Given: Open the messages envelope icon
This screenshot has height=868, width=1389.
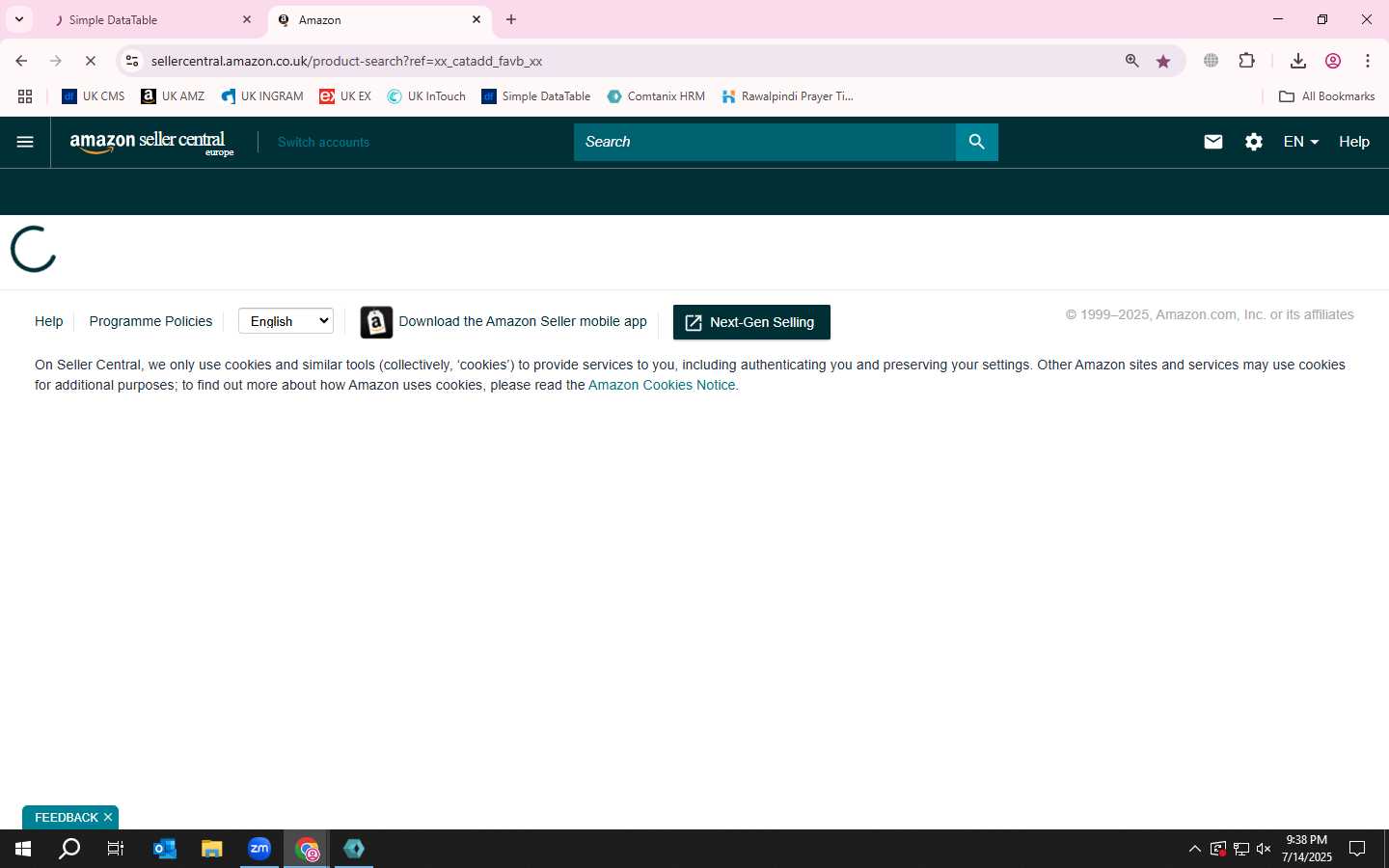Looking at the screenshot, I should pyautogui.click(x=1213, y=142).
